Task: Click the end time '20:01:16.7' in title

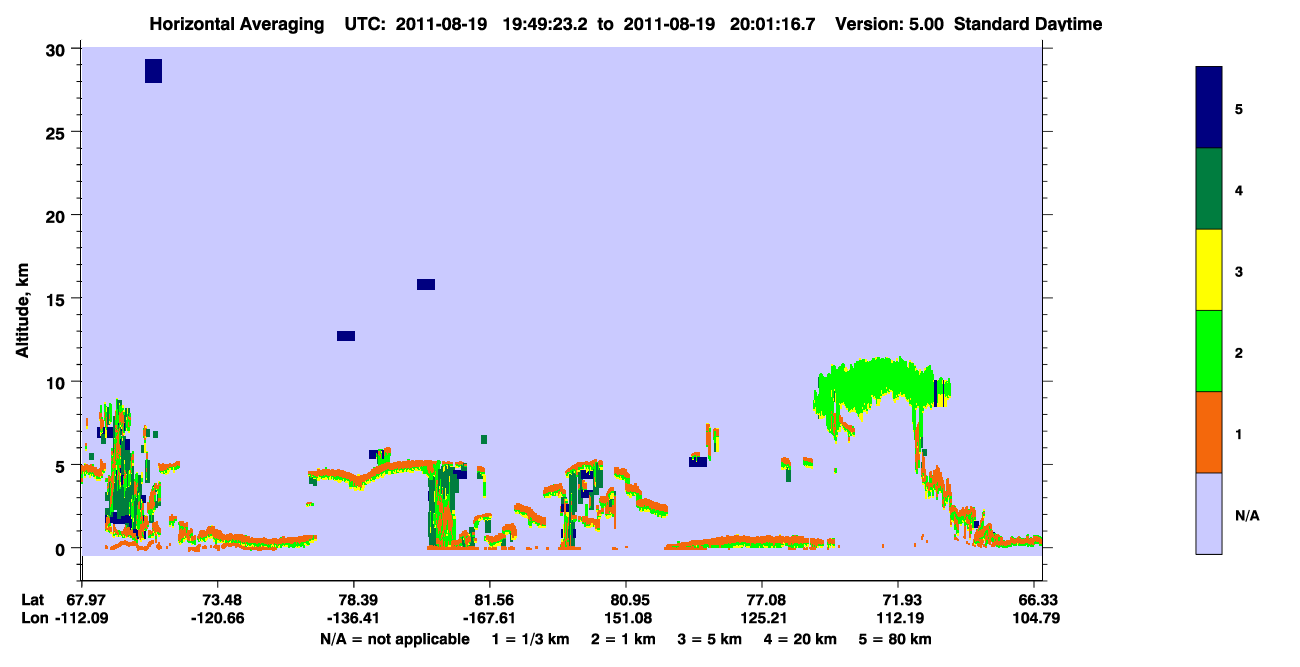Action: [774, 23]
